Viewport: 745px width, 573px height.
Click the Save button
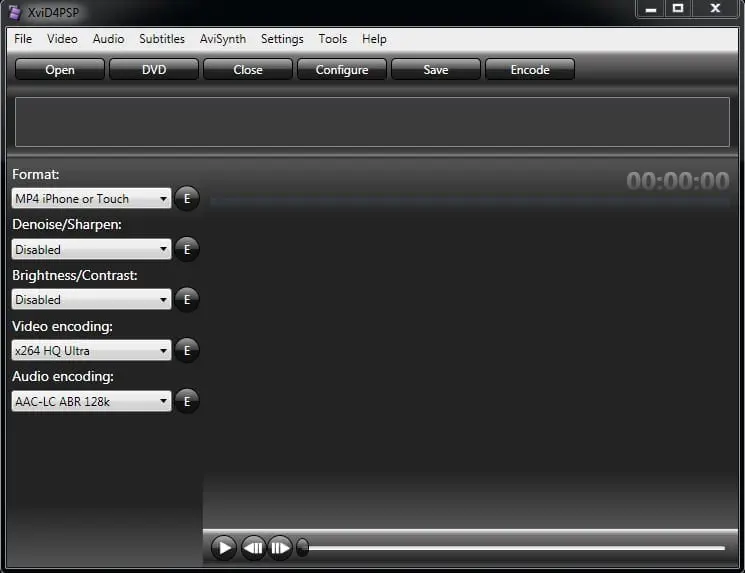436,70
